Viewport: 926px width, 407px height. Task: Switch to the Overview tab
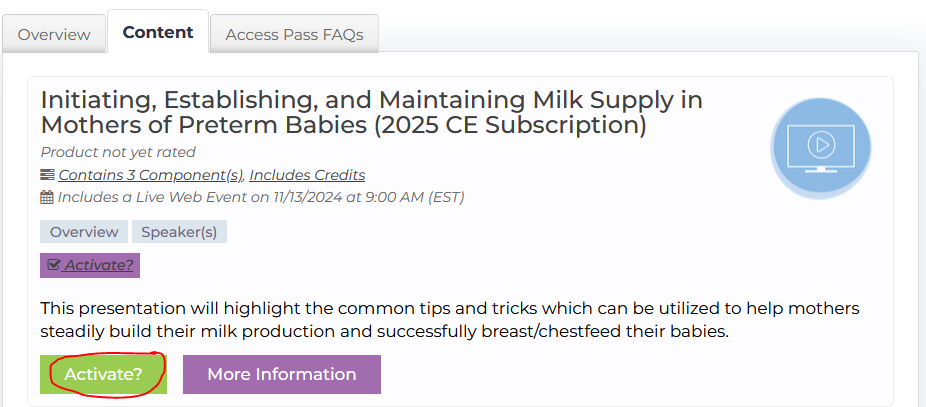54,34
